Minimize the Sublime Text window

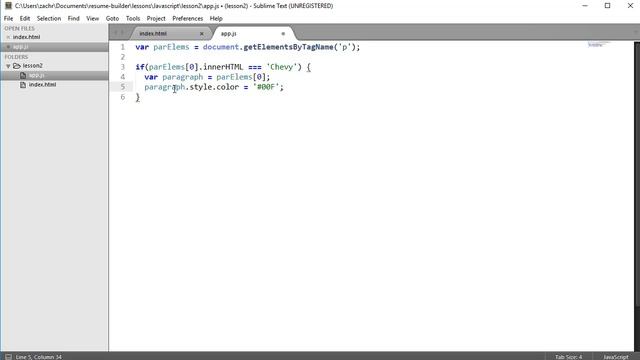tap(585, 6)
